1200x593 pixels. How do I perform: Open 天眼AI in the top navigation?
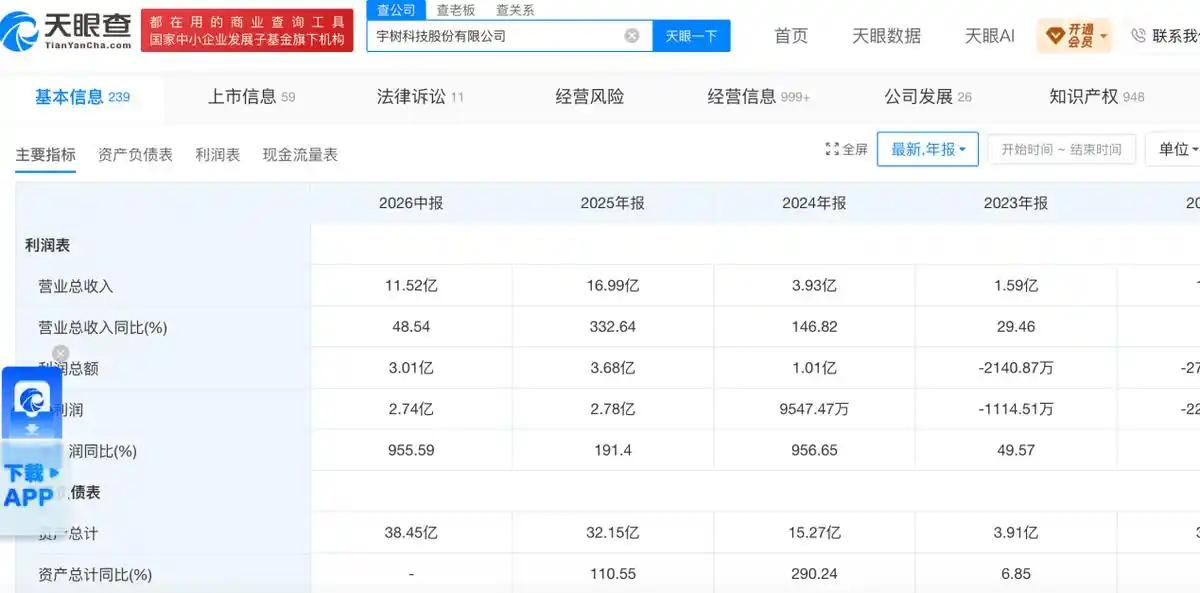point(989,36)
